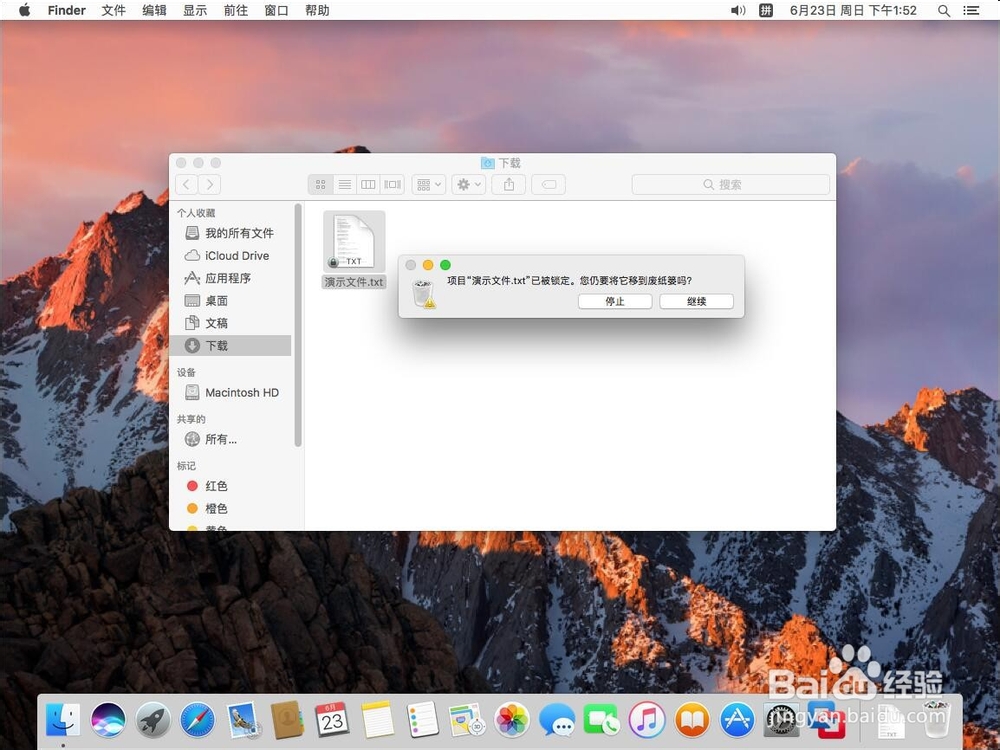Launch Siri from the Dock
The height and width of the screenshot is (750, 1000).
108,719
